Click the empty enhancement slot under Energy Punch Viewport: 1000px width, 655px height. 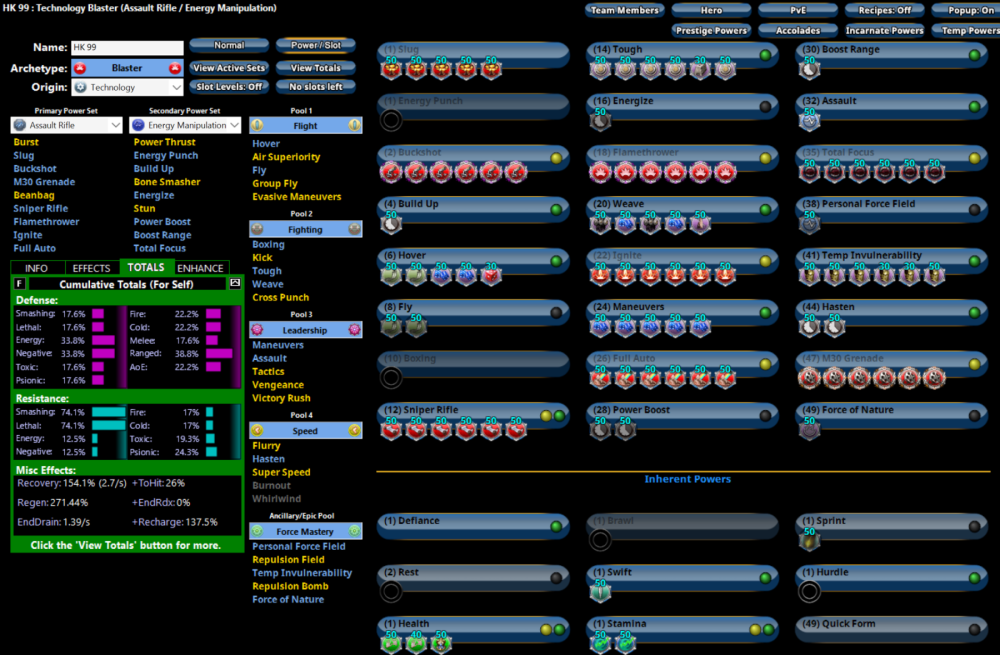coord(391,121)
